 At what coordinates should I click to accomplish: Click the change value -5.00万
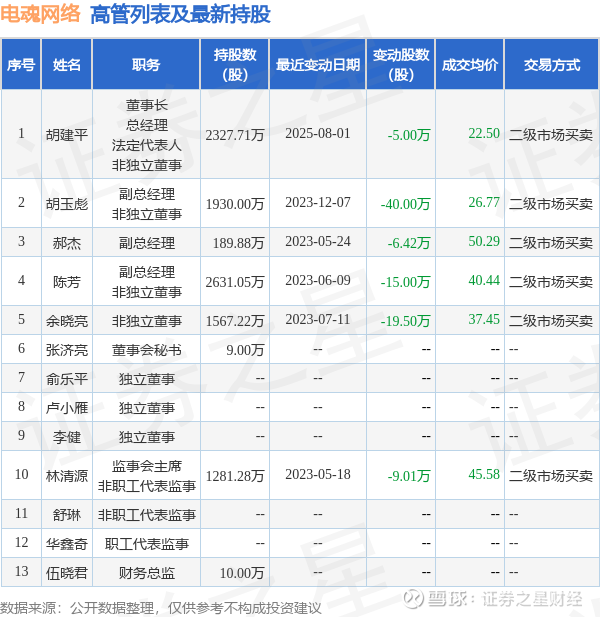(409, 135)
